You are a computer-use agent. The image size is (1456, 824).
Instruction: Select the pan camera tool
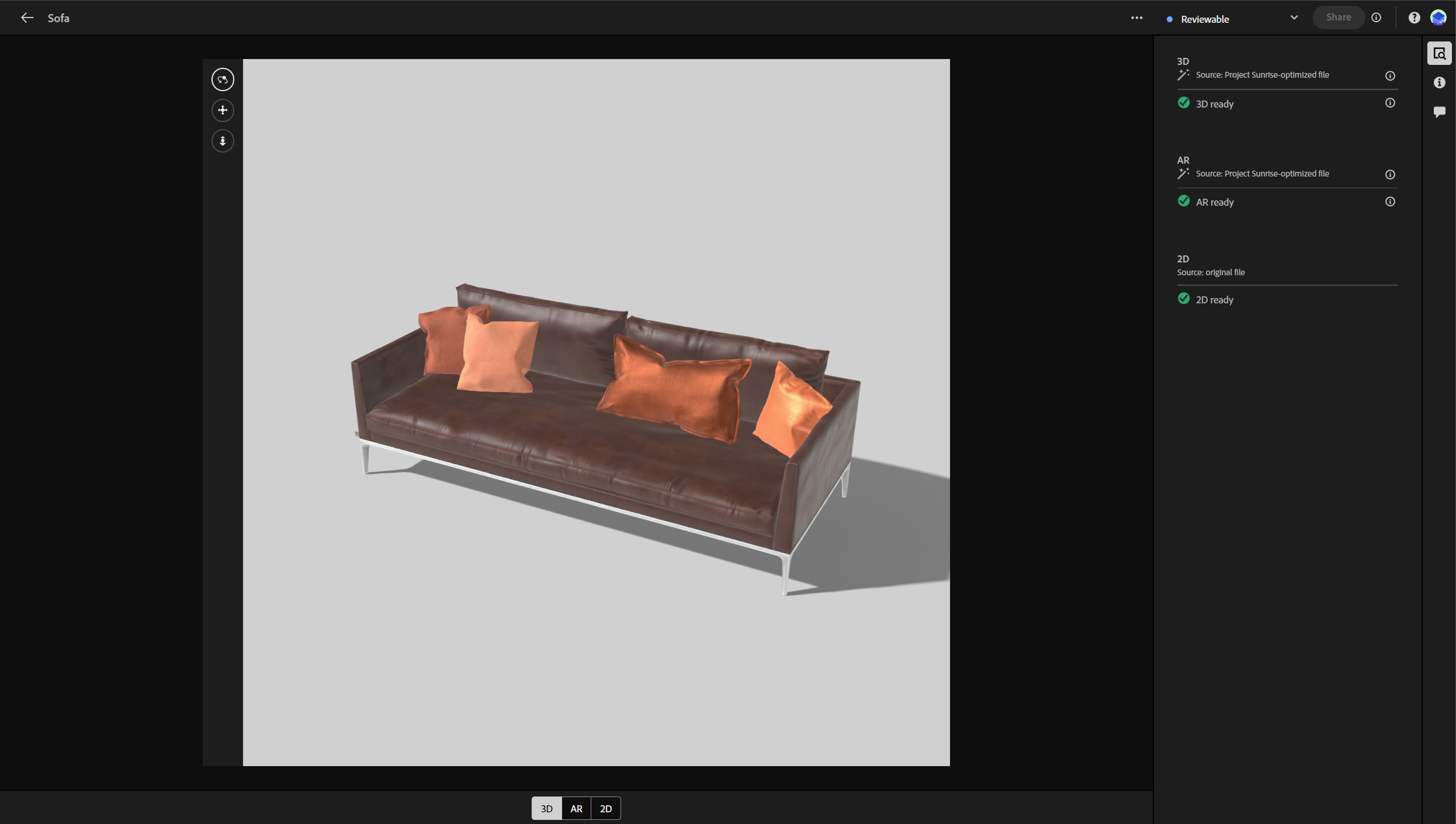[223, 110]
